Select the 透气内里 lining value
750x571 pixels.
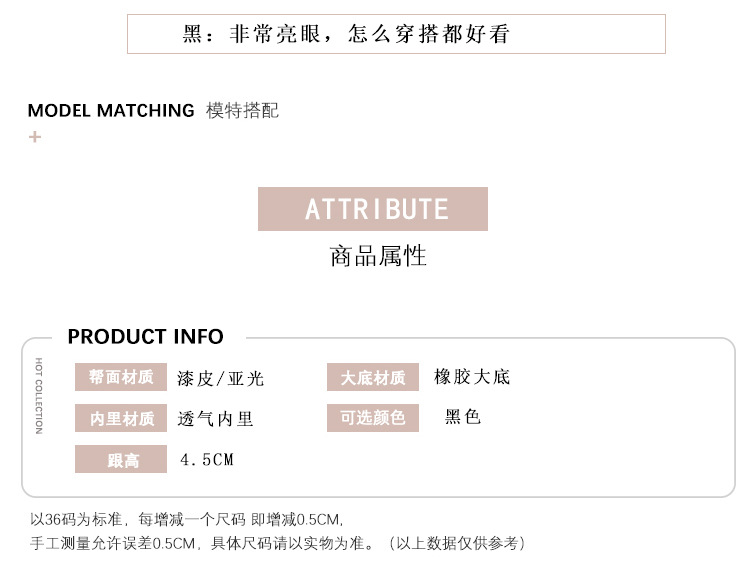pos(216,419)
